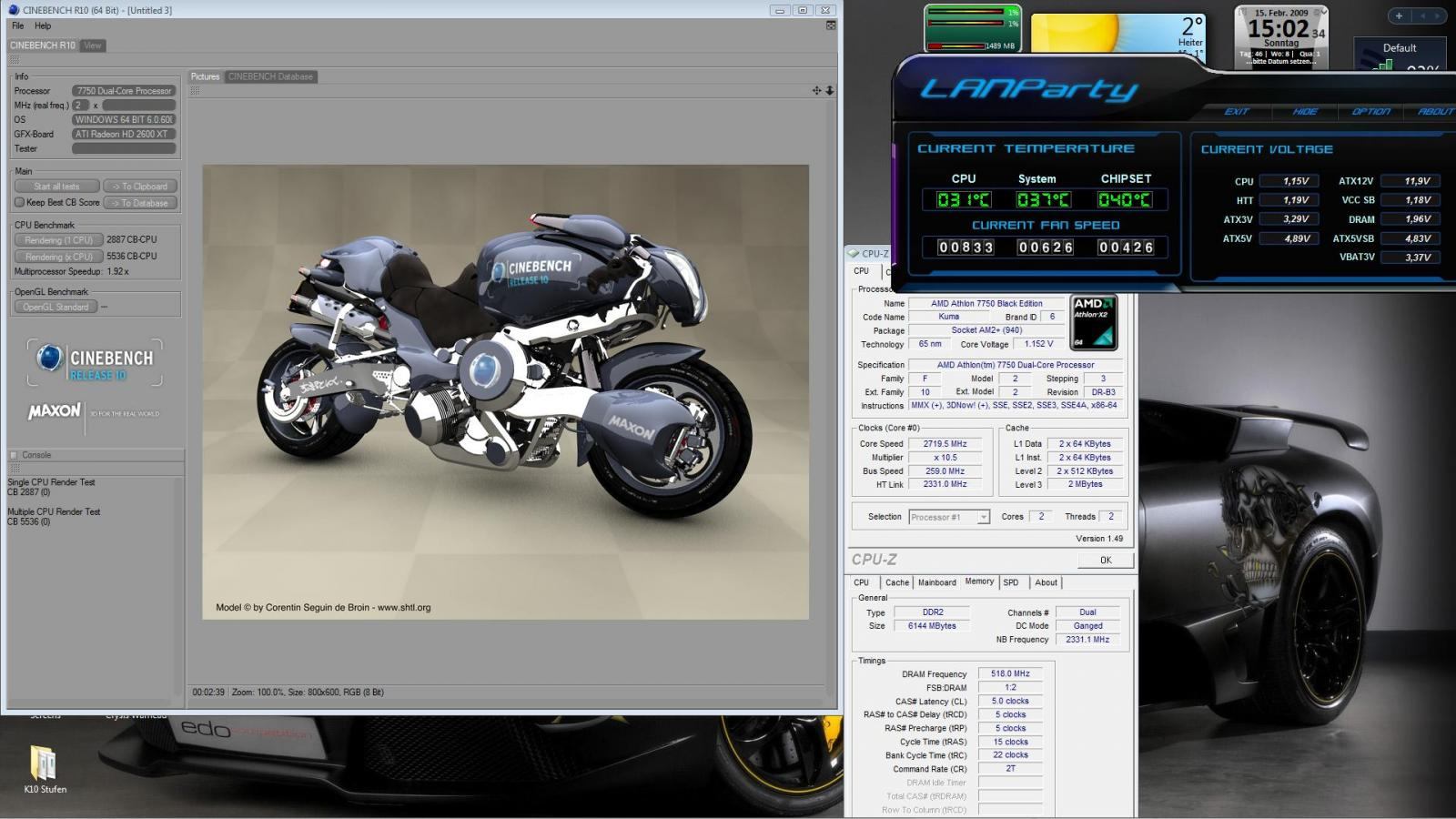Click the CPU-Z title bar icon
The height and width of the screenshot is (819, 1456).
coord(854,254)
